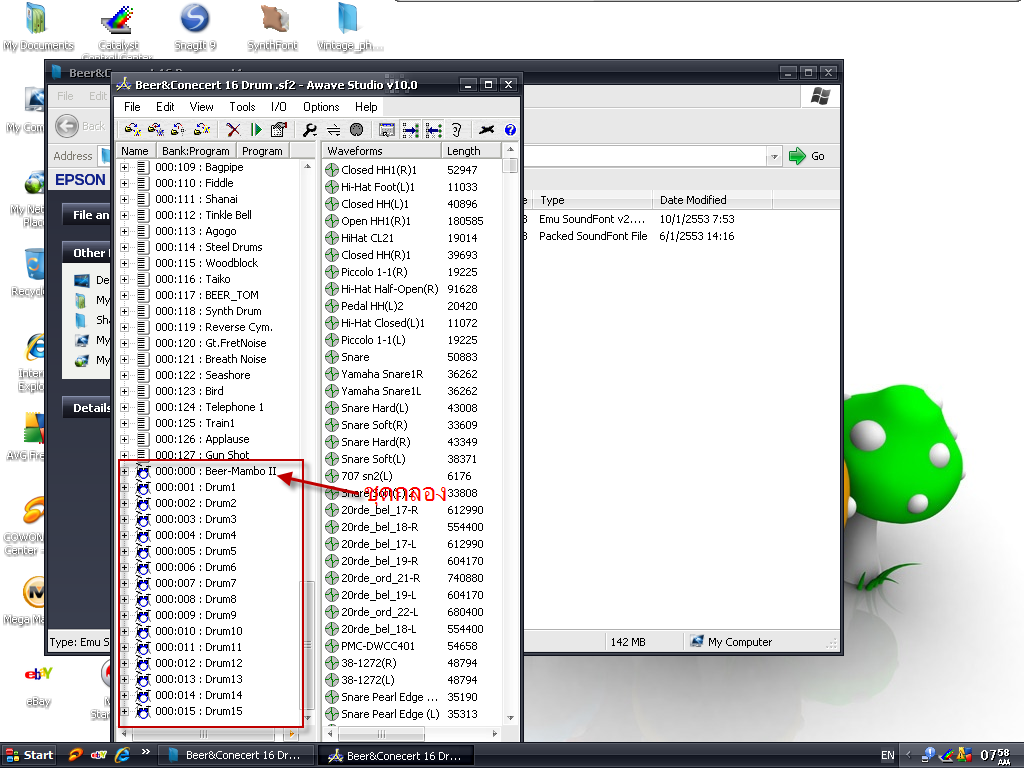Open the Explorer address bar dropdown
Screen dimensions: 1024x768
pos(774,156)
